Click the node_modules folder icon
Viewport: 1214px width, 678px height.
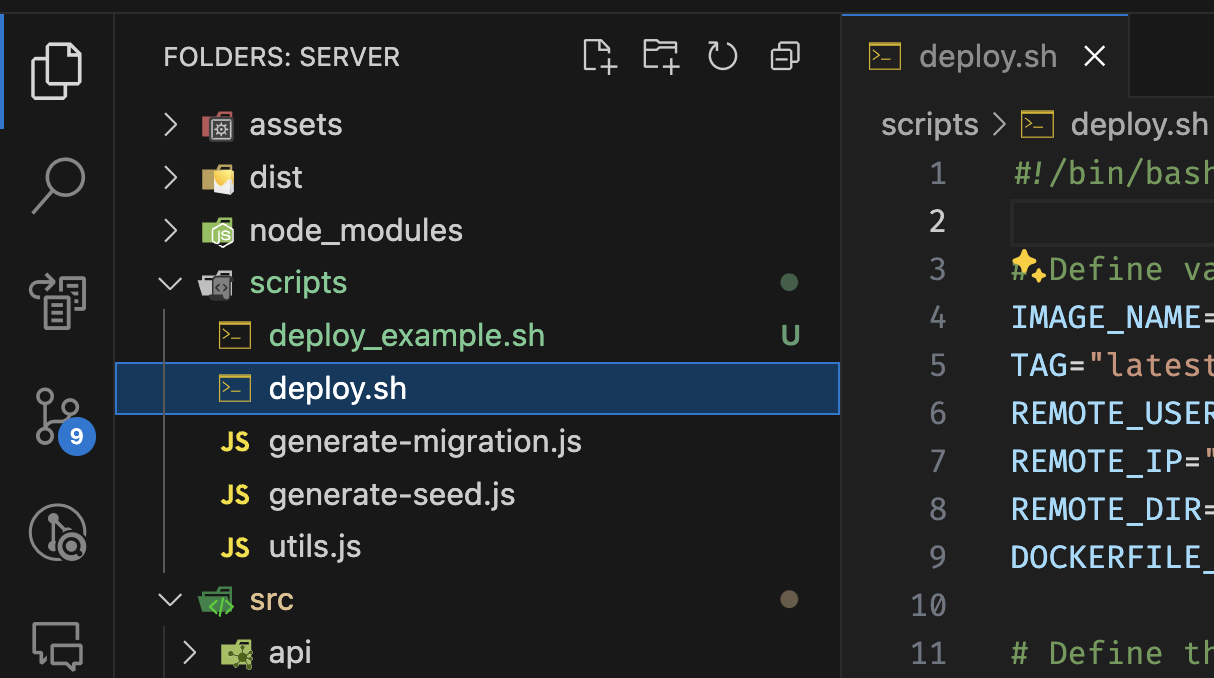point(218,231)
